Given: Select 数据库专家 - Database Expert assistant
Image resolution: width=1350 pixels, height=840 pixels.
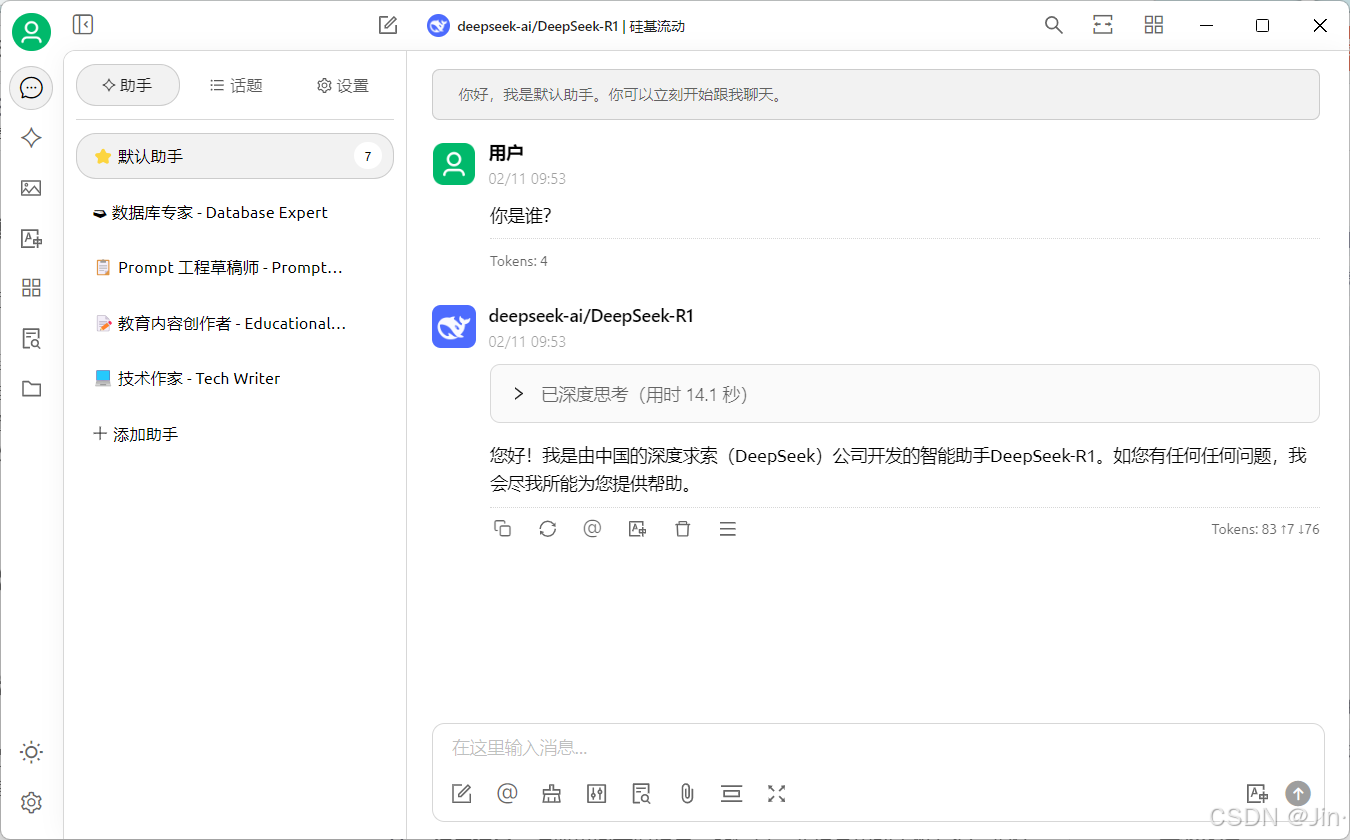Looking at the screenshot, I should point(235,212).
